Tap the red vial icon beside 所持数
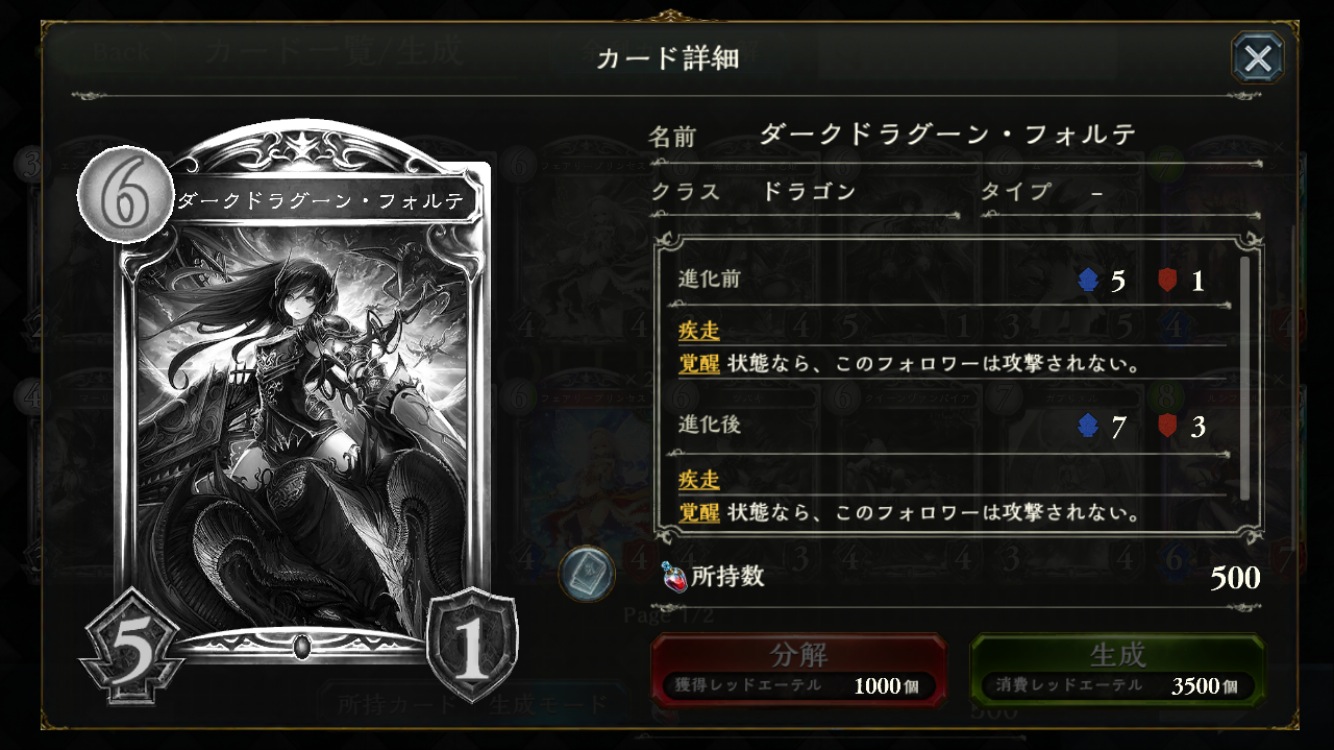The height and width of the screenshot is (750, 1334). (x=674, y=577)
